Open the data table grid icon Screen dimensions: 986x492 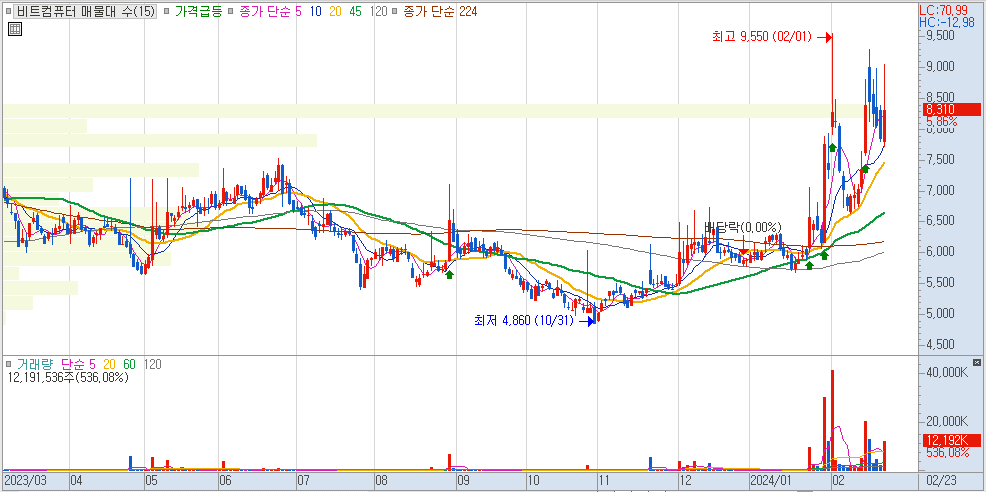(x=14, y=29)
